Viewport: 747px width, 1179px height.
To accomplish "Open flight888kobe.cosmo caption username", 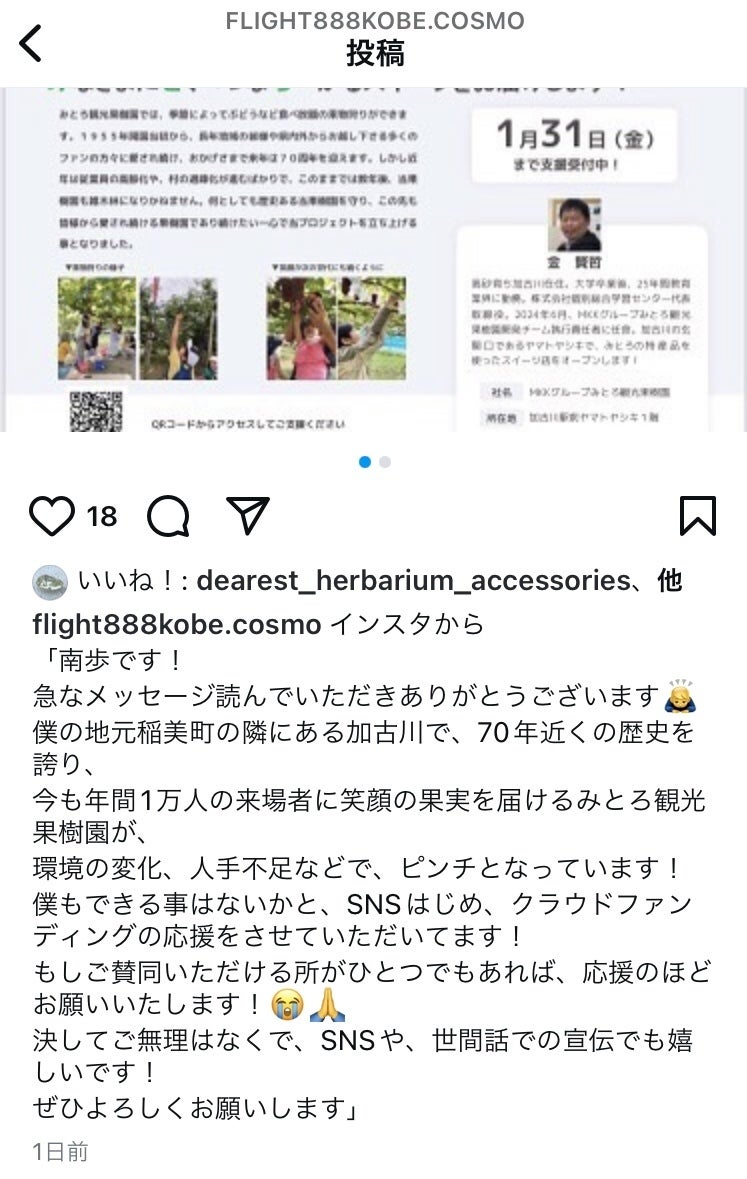I will pyautogui.click(x=177, y=623).
